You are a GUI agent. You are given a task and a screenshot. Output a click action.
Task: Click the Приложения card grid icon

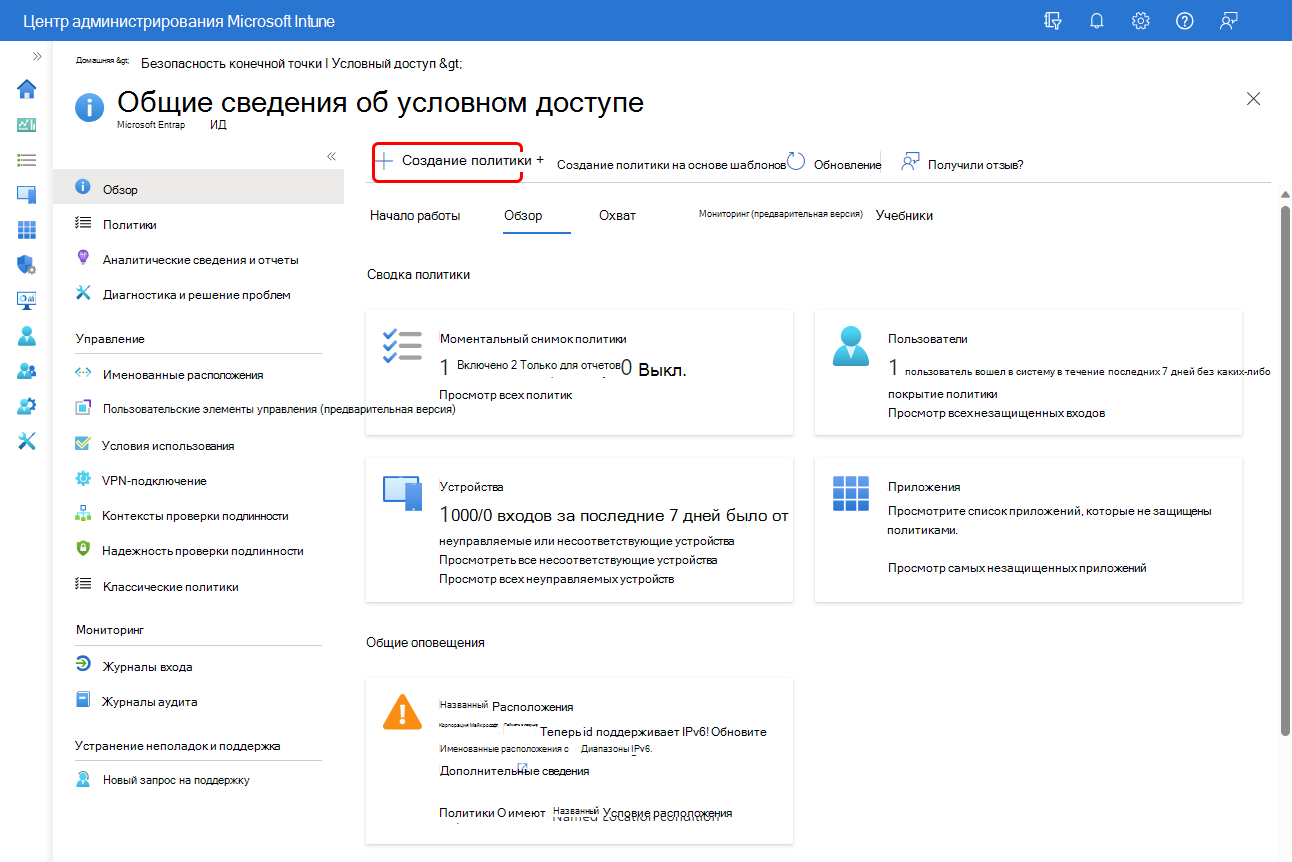852,493
